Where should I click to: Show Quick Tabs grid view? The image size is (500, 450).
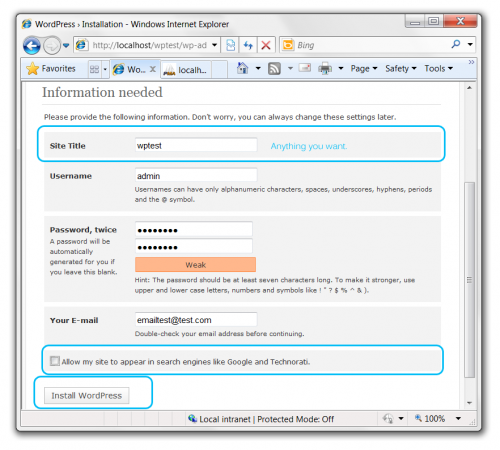tap(94, 69)
